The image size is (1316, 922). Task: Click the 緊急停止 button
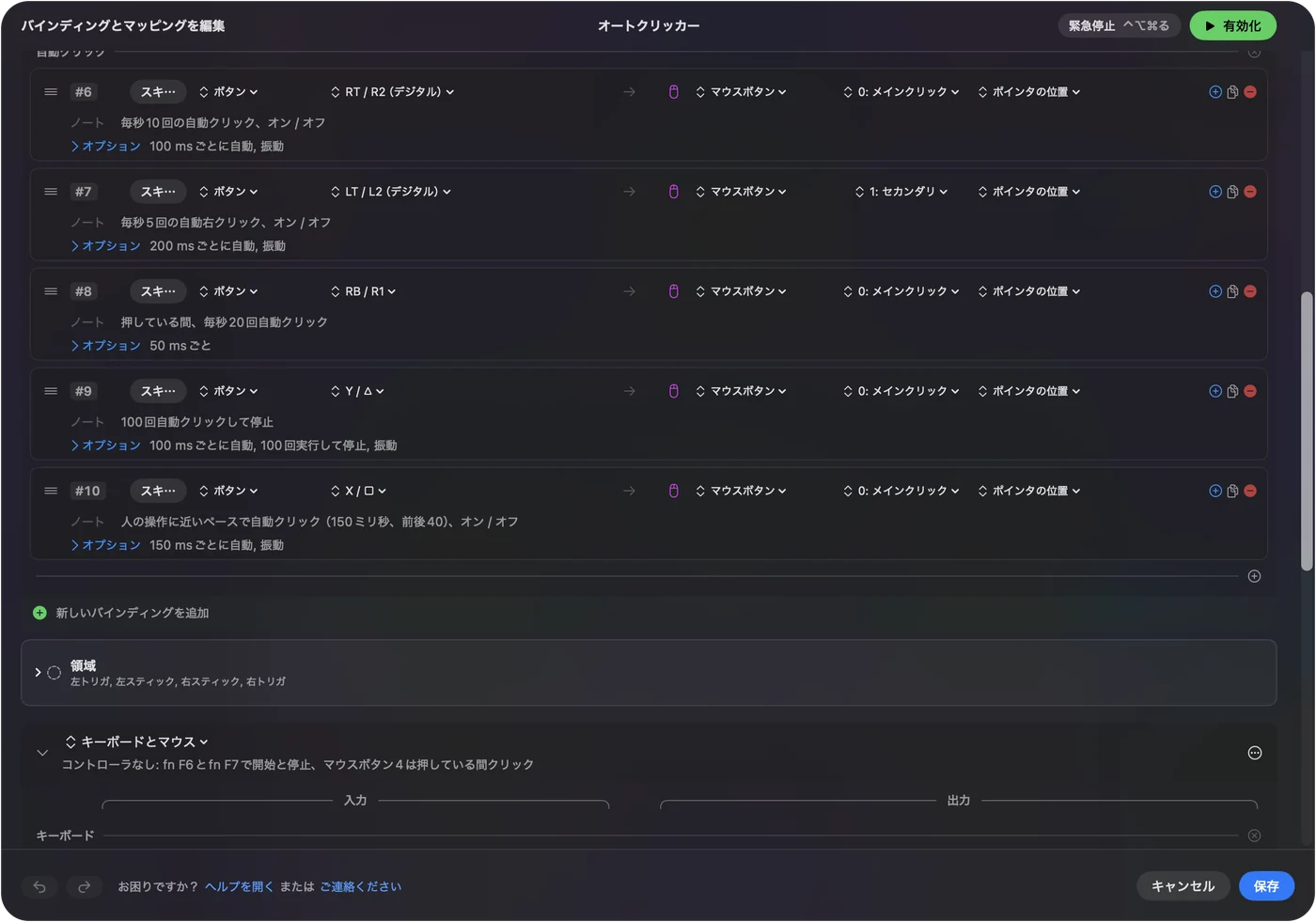coord(1119,26)
